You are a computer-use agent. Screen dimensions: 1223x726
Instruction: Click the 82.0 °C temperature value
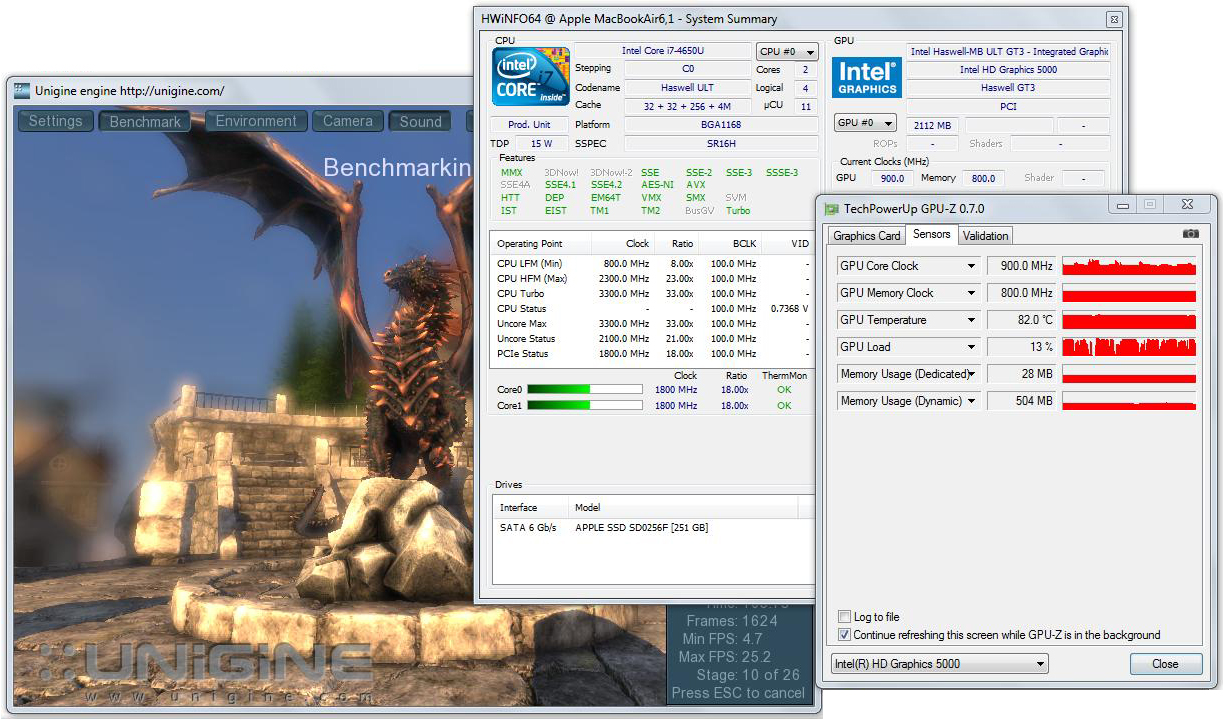coord(1021,320)
